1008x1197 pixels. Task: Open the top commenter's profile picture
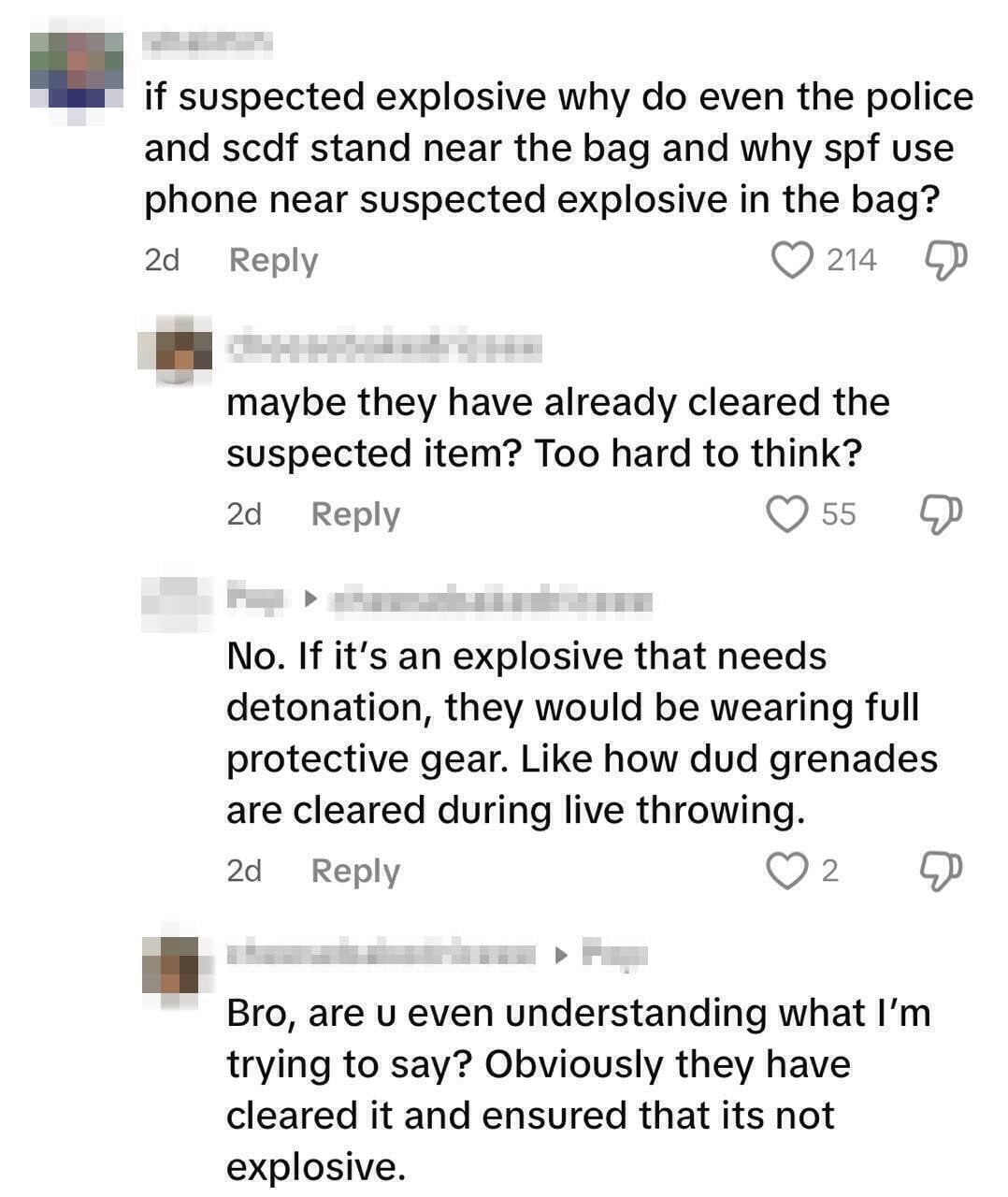(x=77, y=79)
